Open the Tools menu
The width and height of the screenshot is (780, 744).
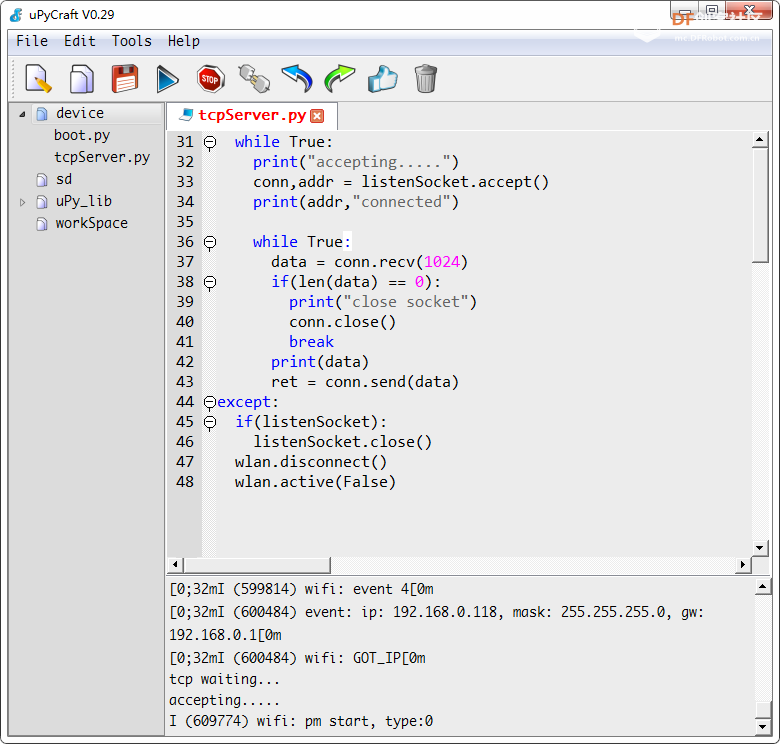[x=131, y=41]
